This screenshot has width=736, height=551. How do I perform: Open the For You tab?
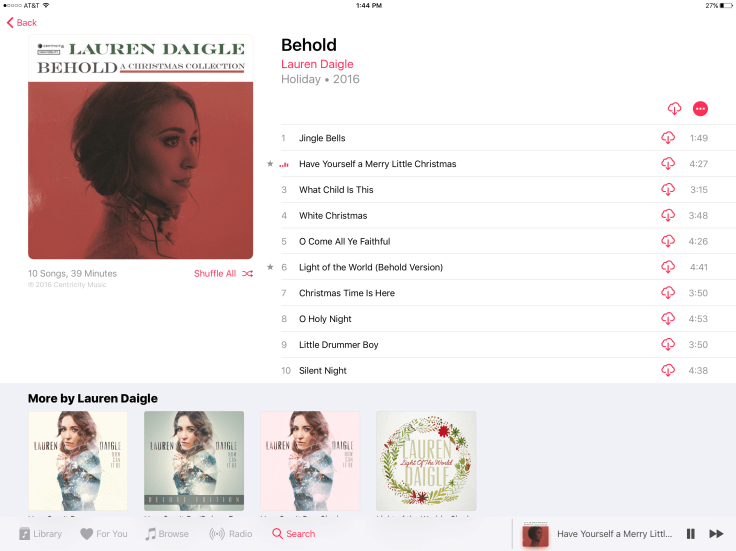click(x=104, y=534)
